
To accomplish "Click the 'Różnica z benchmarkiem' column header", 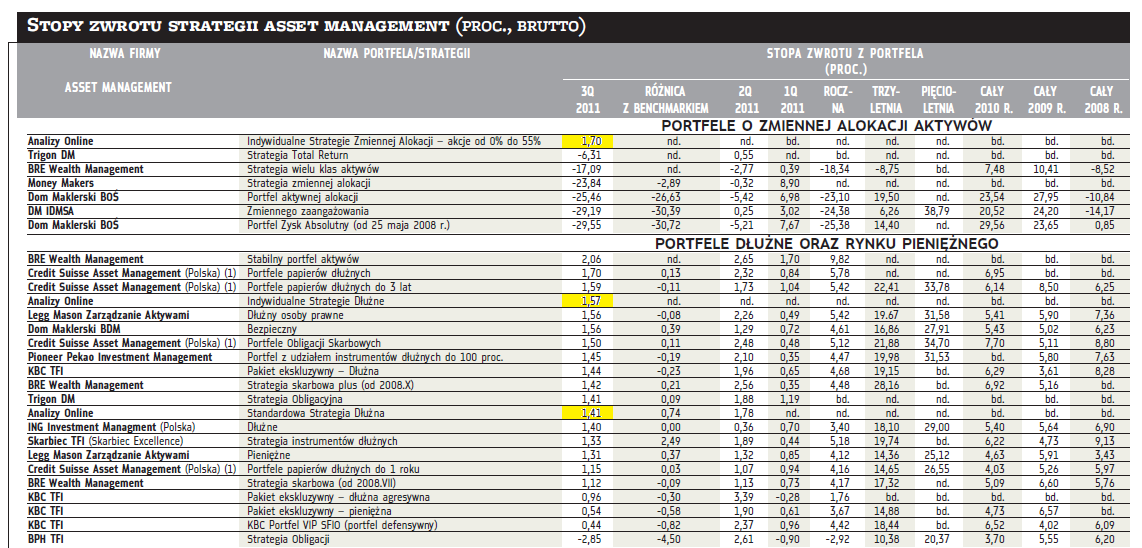I will tap(665, 100).
